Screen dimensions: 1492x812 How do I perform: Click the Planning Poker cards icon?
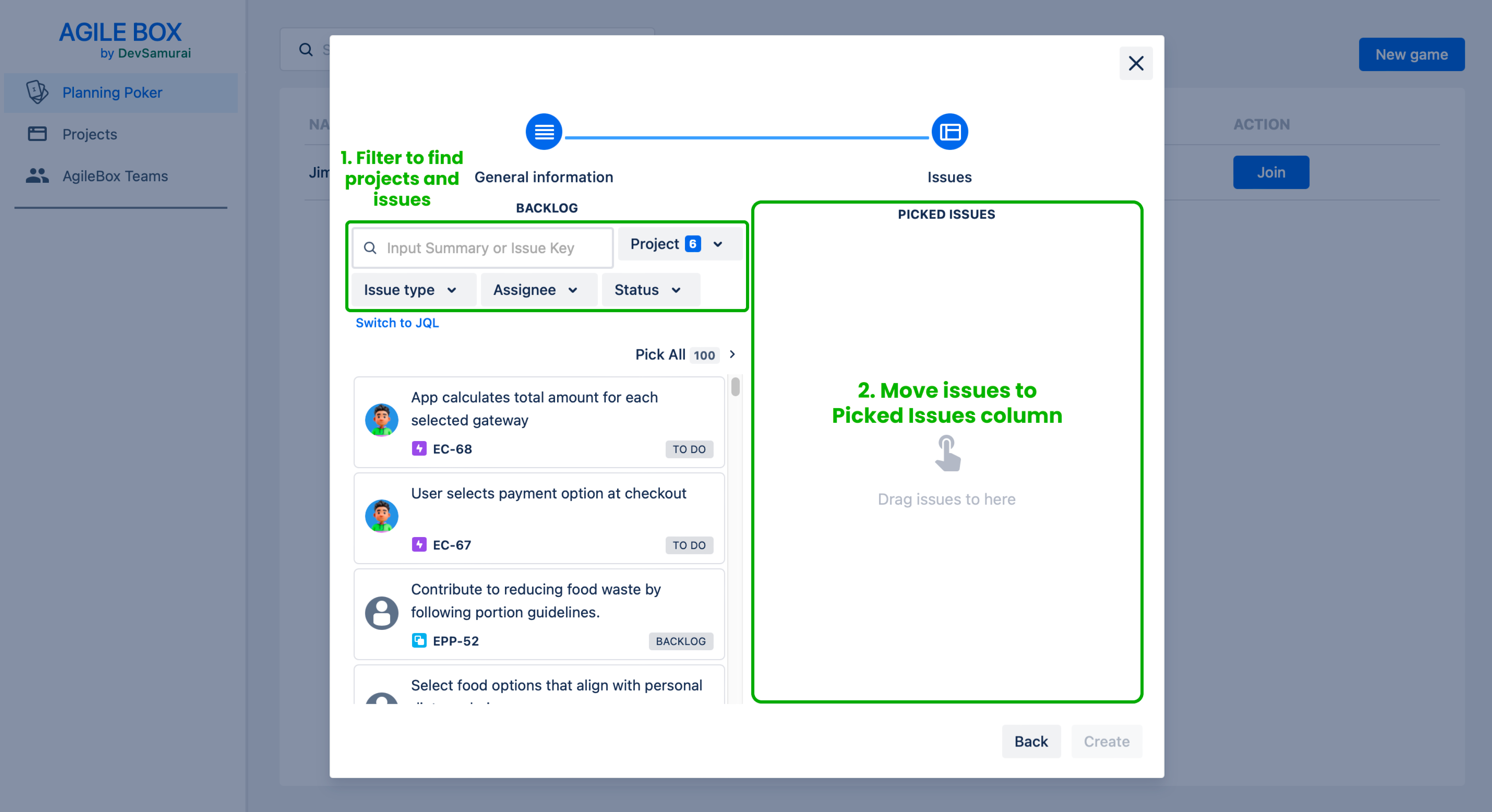(x=37, y=92)
